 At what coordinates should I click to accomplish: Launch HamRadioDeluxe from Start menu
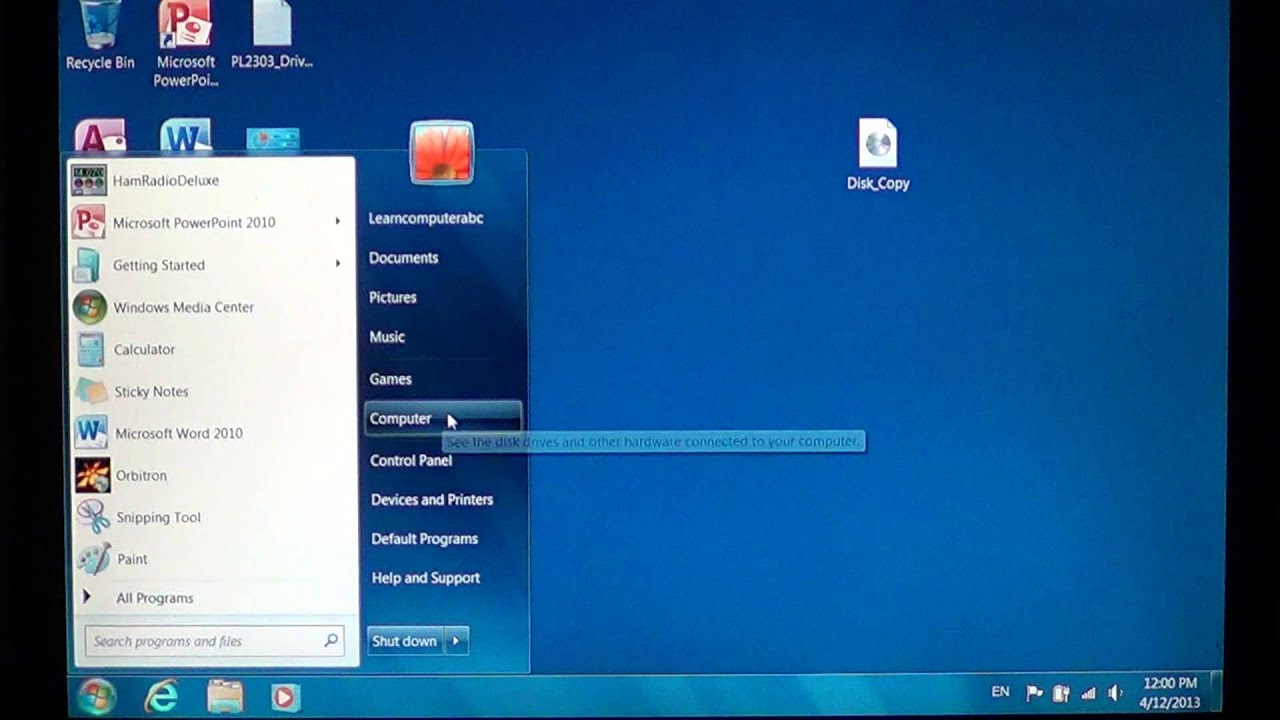pos(212,181)
